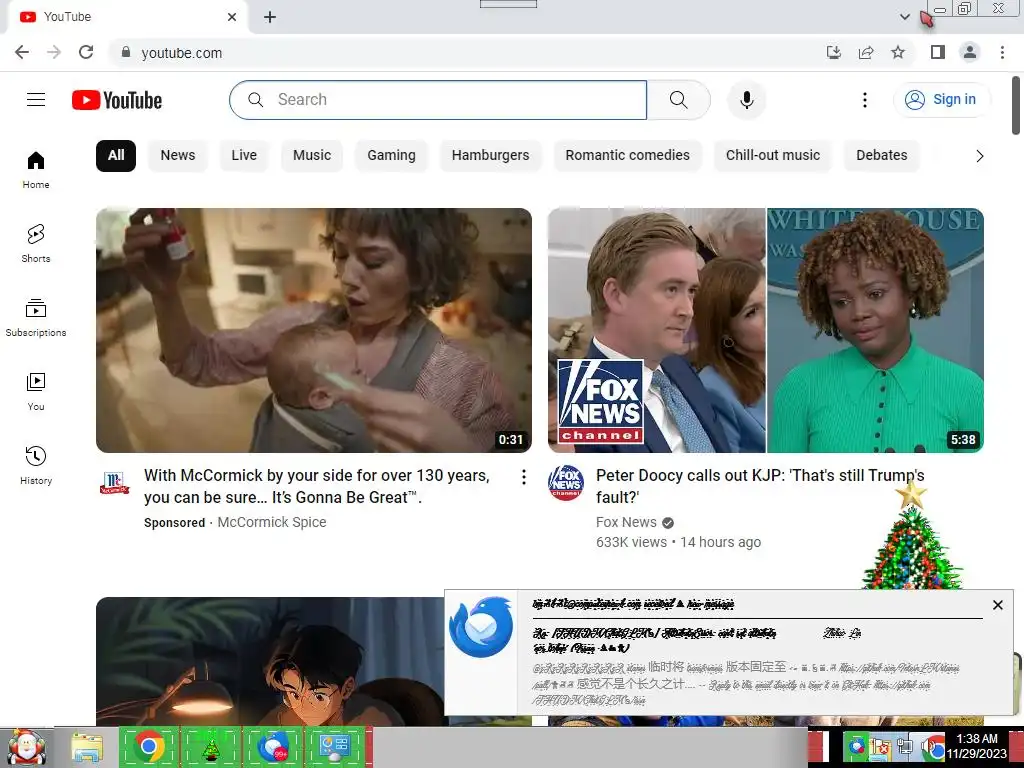1024x768 pixels.
Task: Reload the YouTube page
Action: coord(86,52)
